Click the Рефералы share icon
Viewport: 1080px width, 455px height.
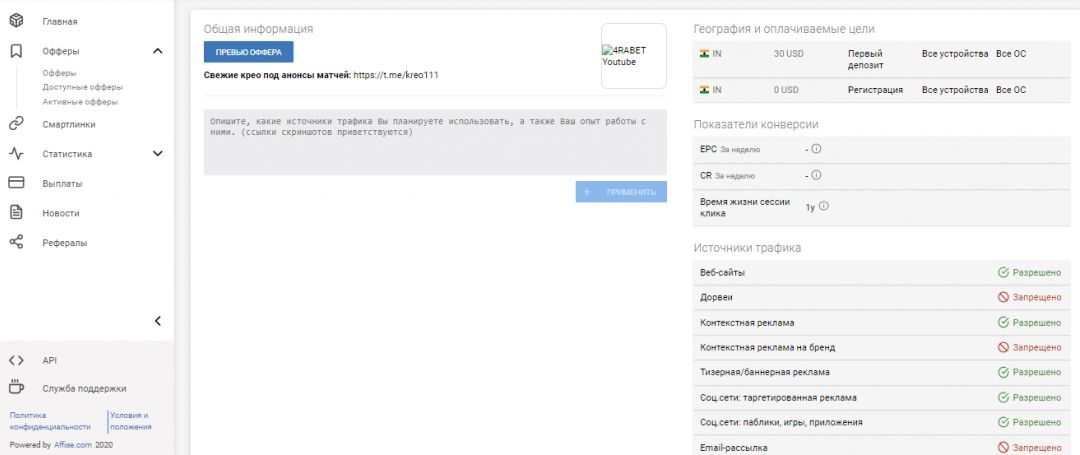[x=16, y=242]
